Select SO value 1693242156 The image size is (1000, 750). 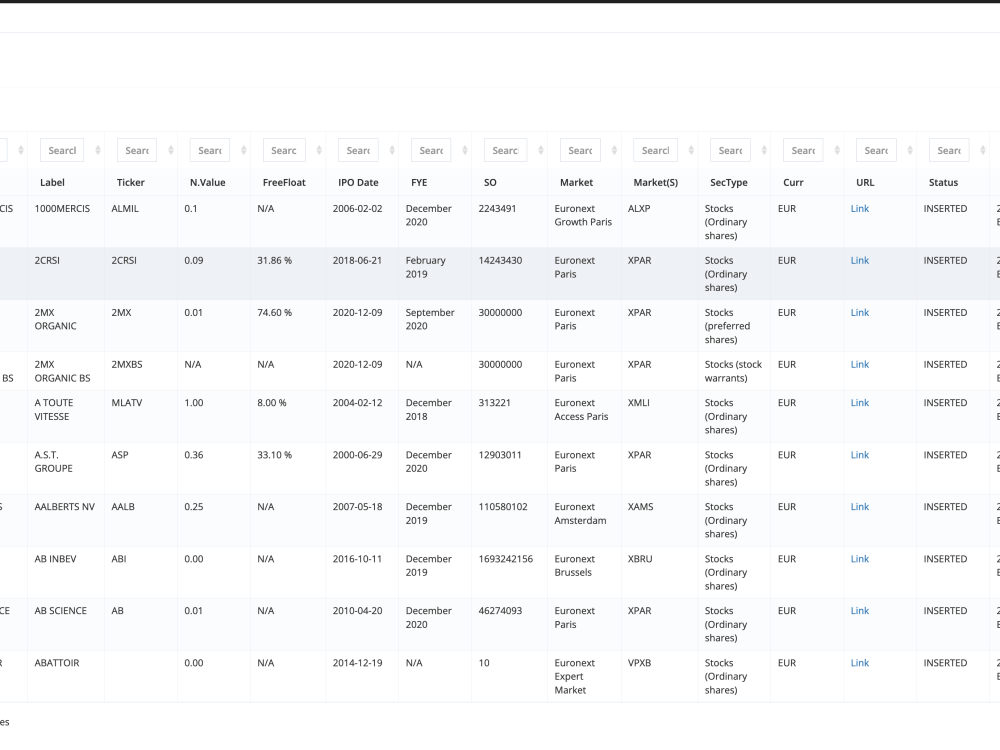[x=510, y=573]
